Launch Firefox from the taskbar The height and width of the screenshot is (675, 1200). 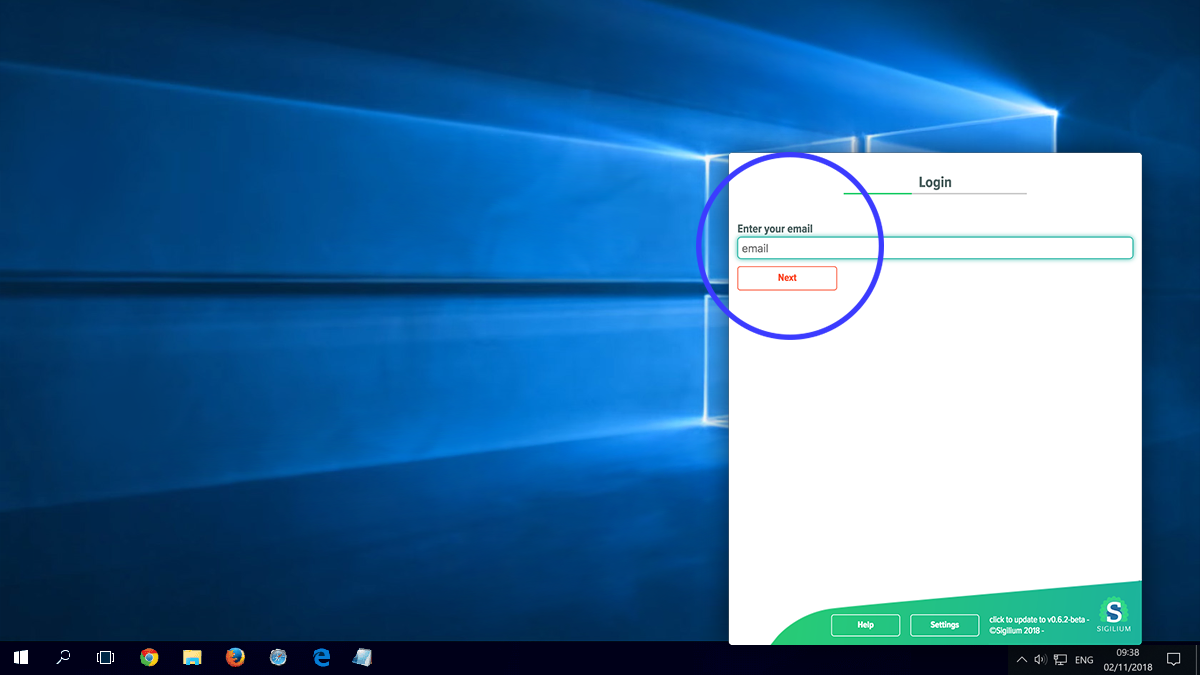click(236, 658)
